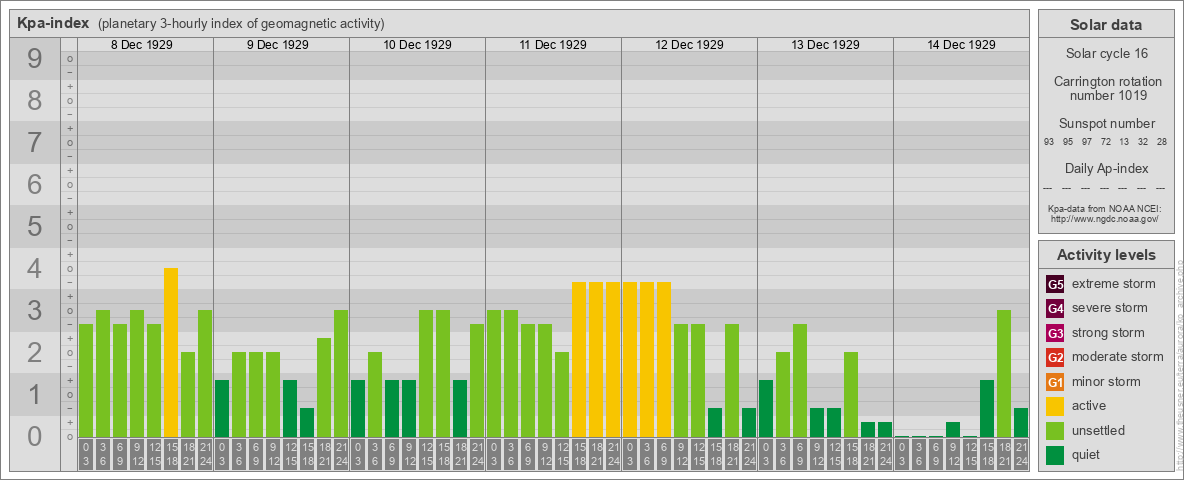Click the G3 strong storm legend badge
This screenshot has height=480, width=1184.
[x=1055, y=333]
